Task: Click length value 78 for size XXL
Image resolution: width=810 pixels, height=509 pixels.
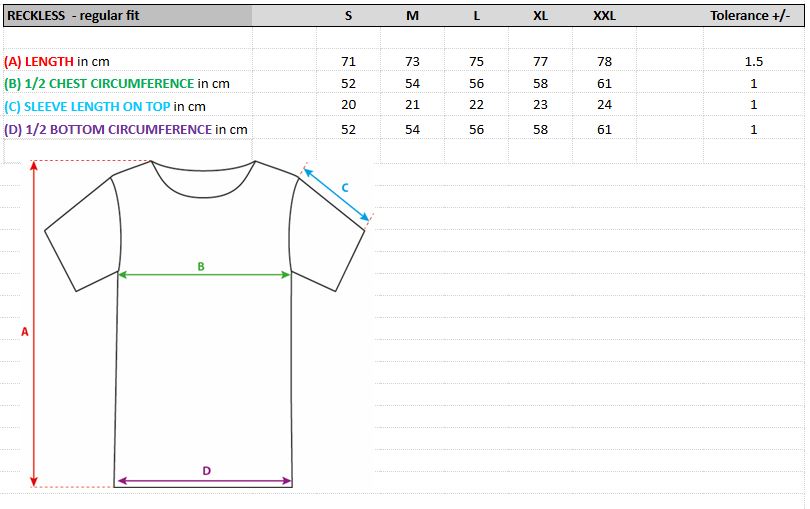Action: (604, 61)
